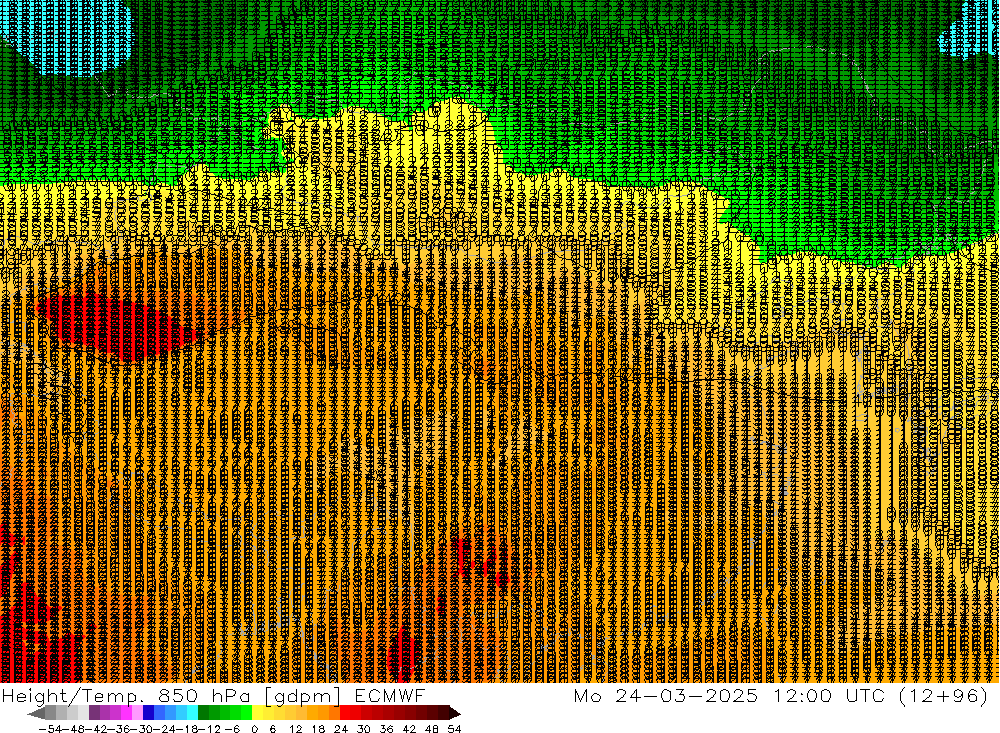Click the '(12+96)' forecast hour text
This screenshot has width=1000, height=733.
[x=943, y=695]
